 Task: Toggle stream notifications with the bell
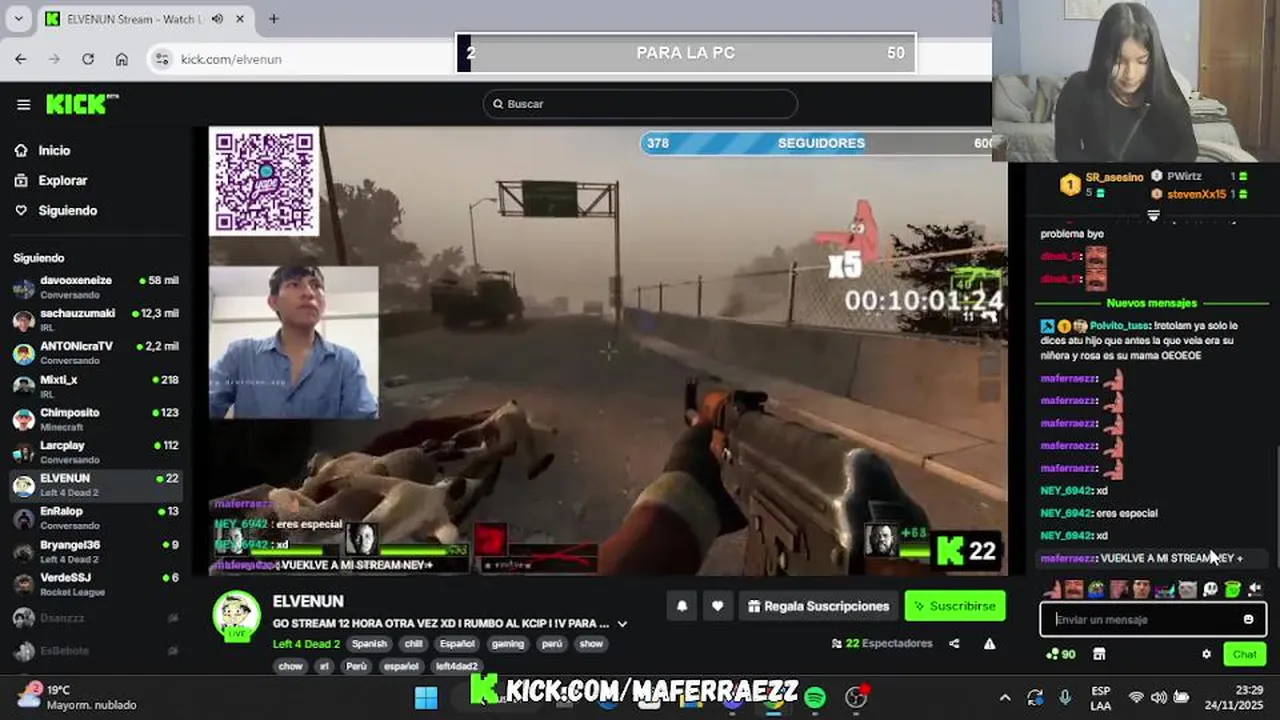[x=682, y=606]
